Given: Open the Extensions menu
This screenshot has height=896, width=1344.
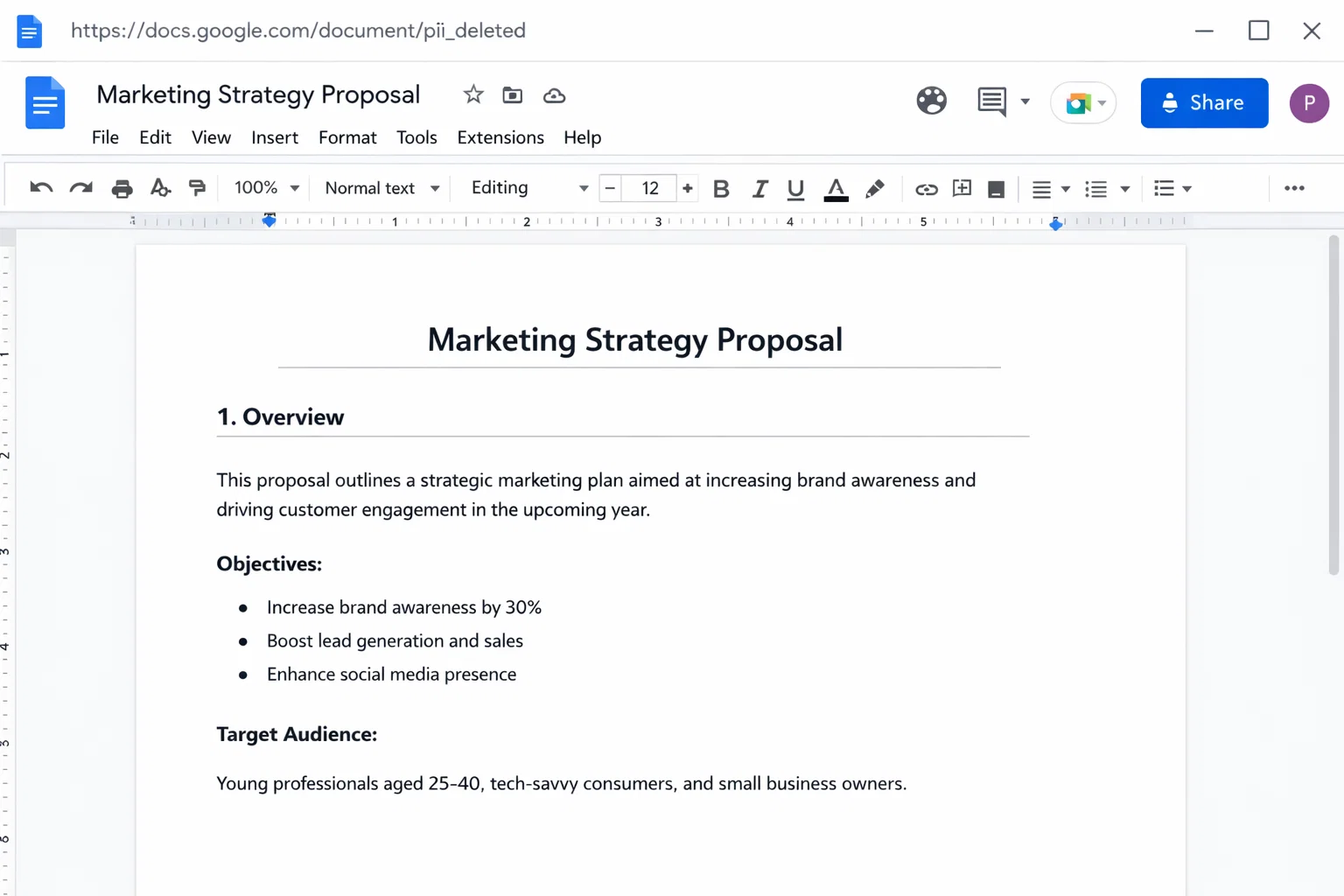Looking at the screenshot, I should coord(500,137).
